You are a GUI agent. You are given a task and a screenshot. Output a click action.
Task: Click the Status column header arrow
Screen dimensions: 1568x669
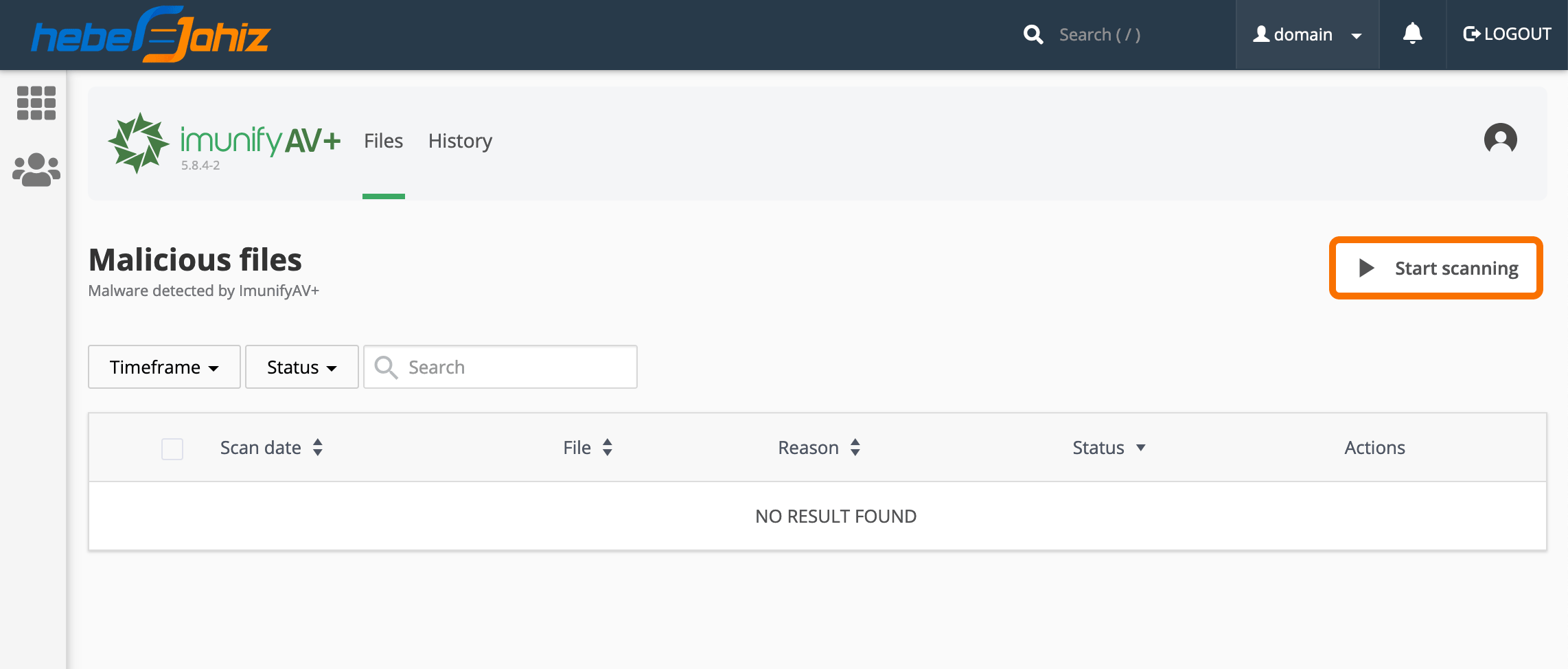pyautogui.click(x=1141, y=448)
